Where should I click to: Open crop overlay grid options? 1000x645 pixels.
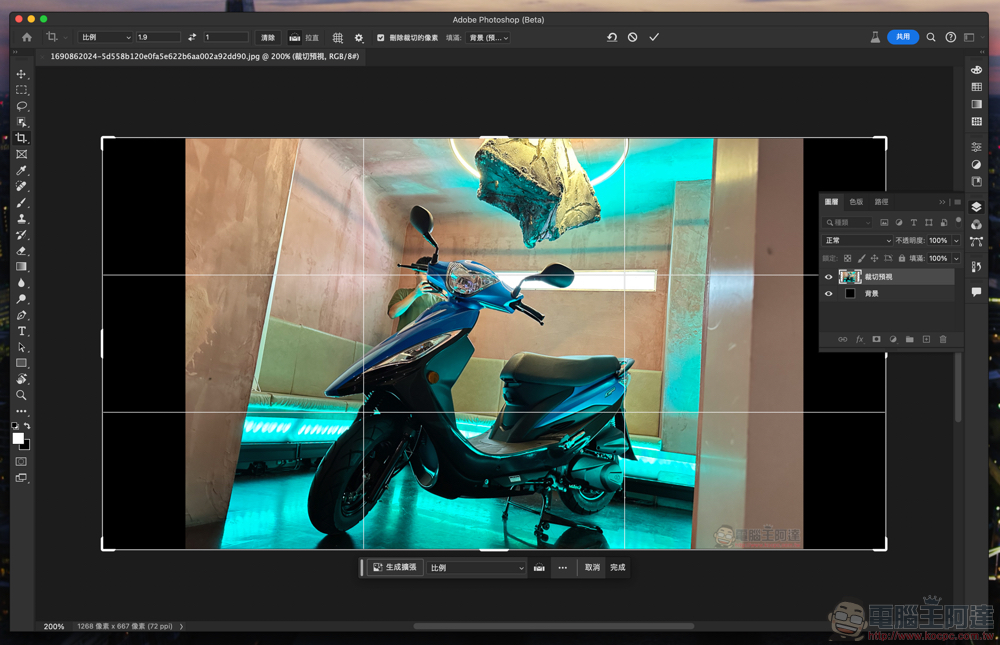click(338, 38)
